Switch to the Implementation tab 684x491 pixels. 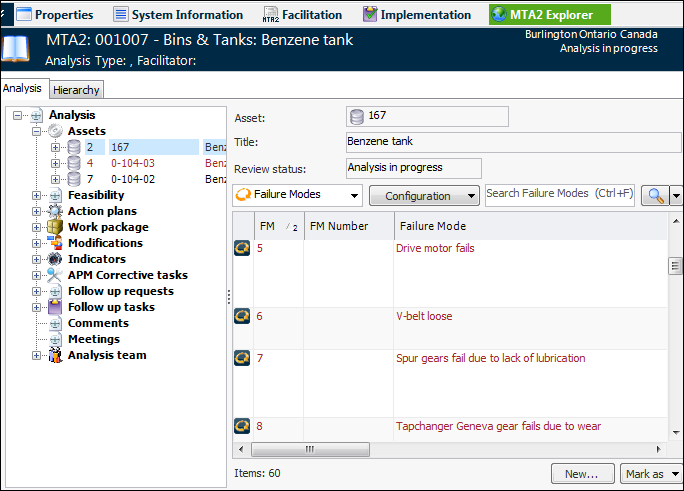[x=417, y=15]
